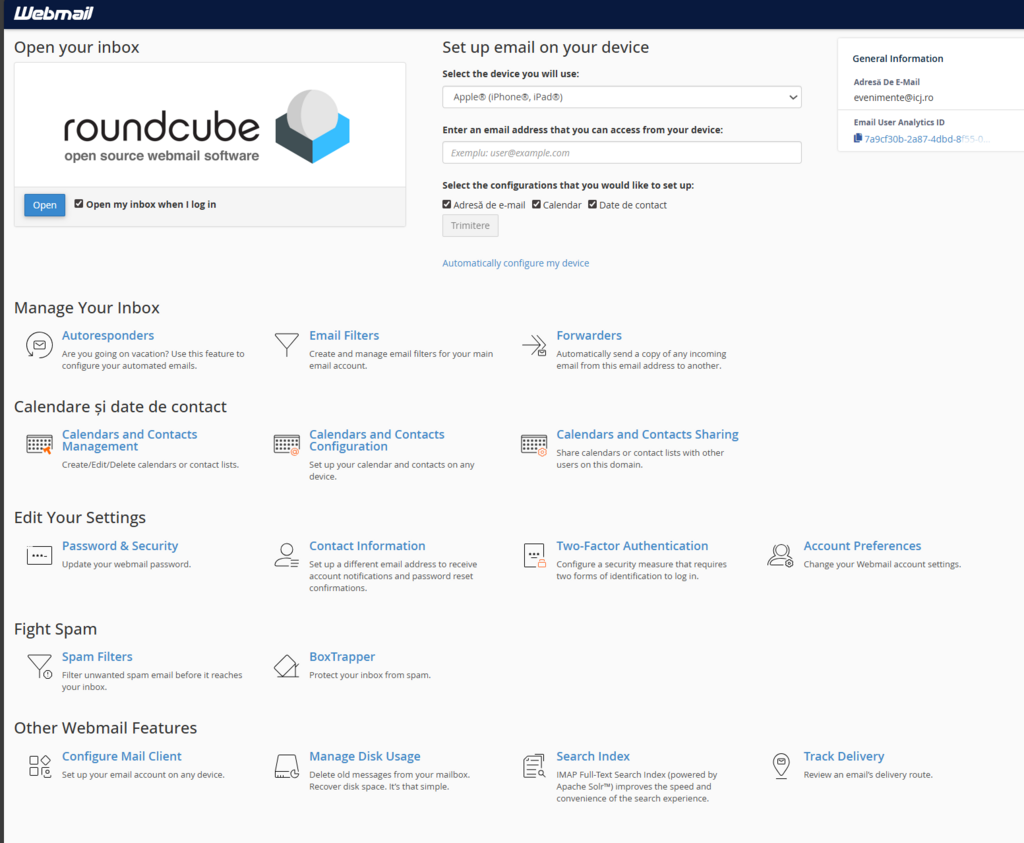Click the Autoresponders envelope icon
This screenshot has height=843, width=1024.
click(x=39, y=346)
